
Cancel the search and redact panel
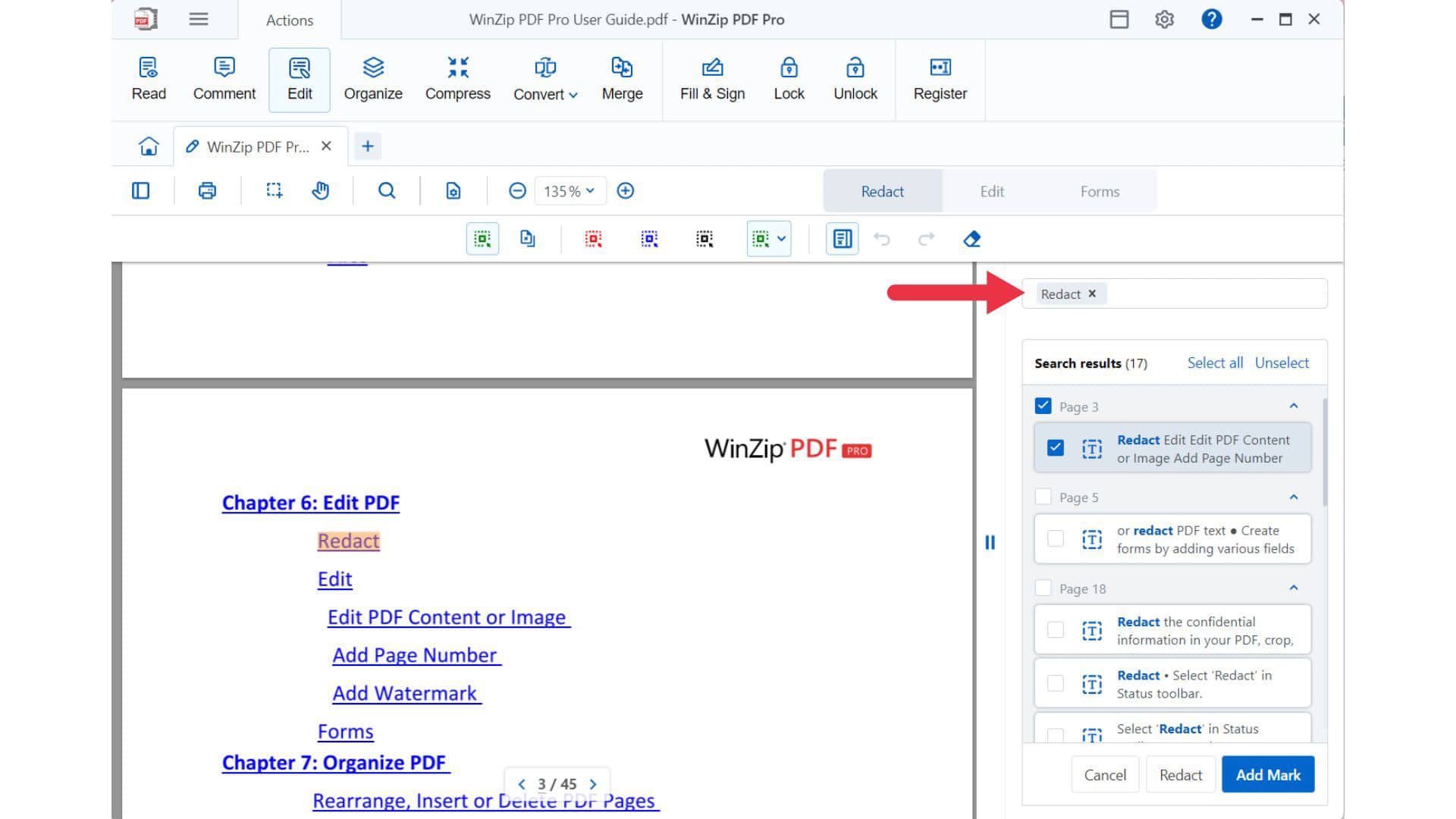(1105, 774)
